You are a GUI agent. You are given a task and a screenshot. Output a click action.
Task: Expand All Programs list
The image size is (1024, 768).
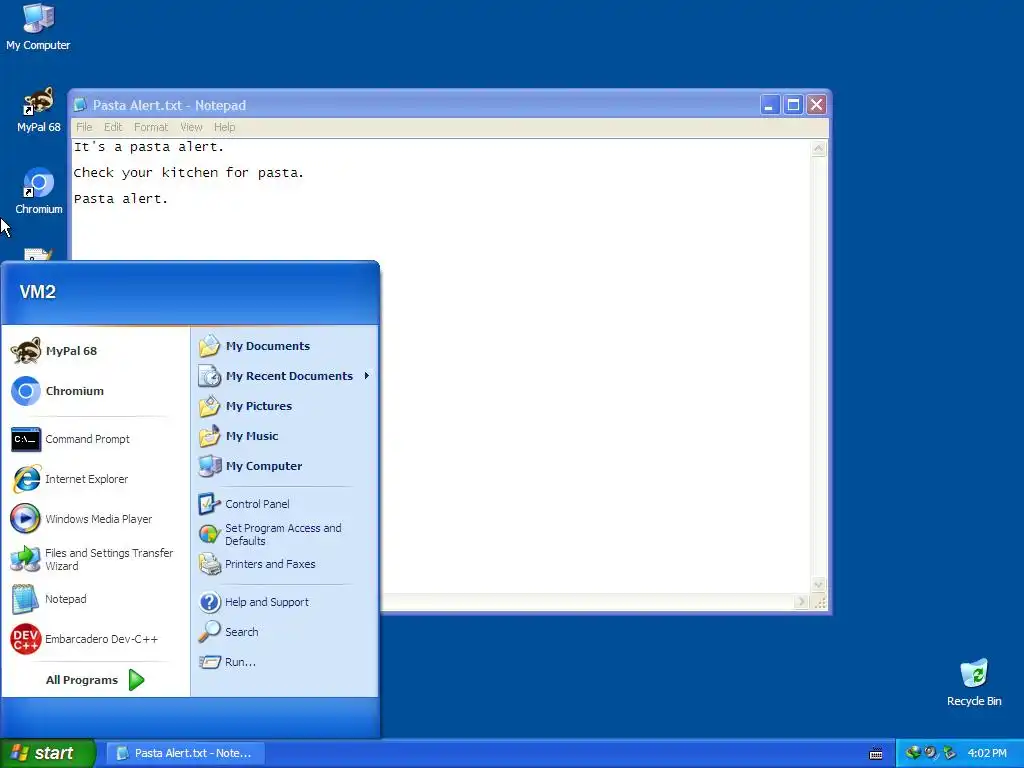pyautogui.click(x=95, y=680)
